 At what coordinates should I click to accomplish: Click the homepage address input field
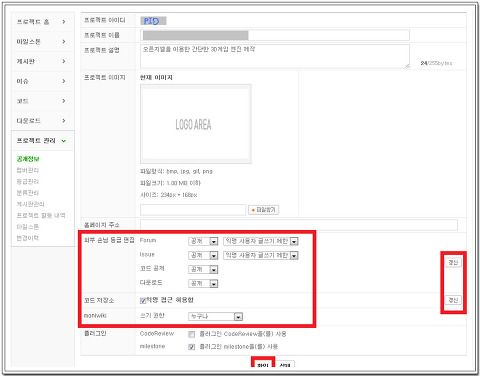point(299,225)
